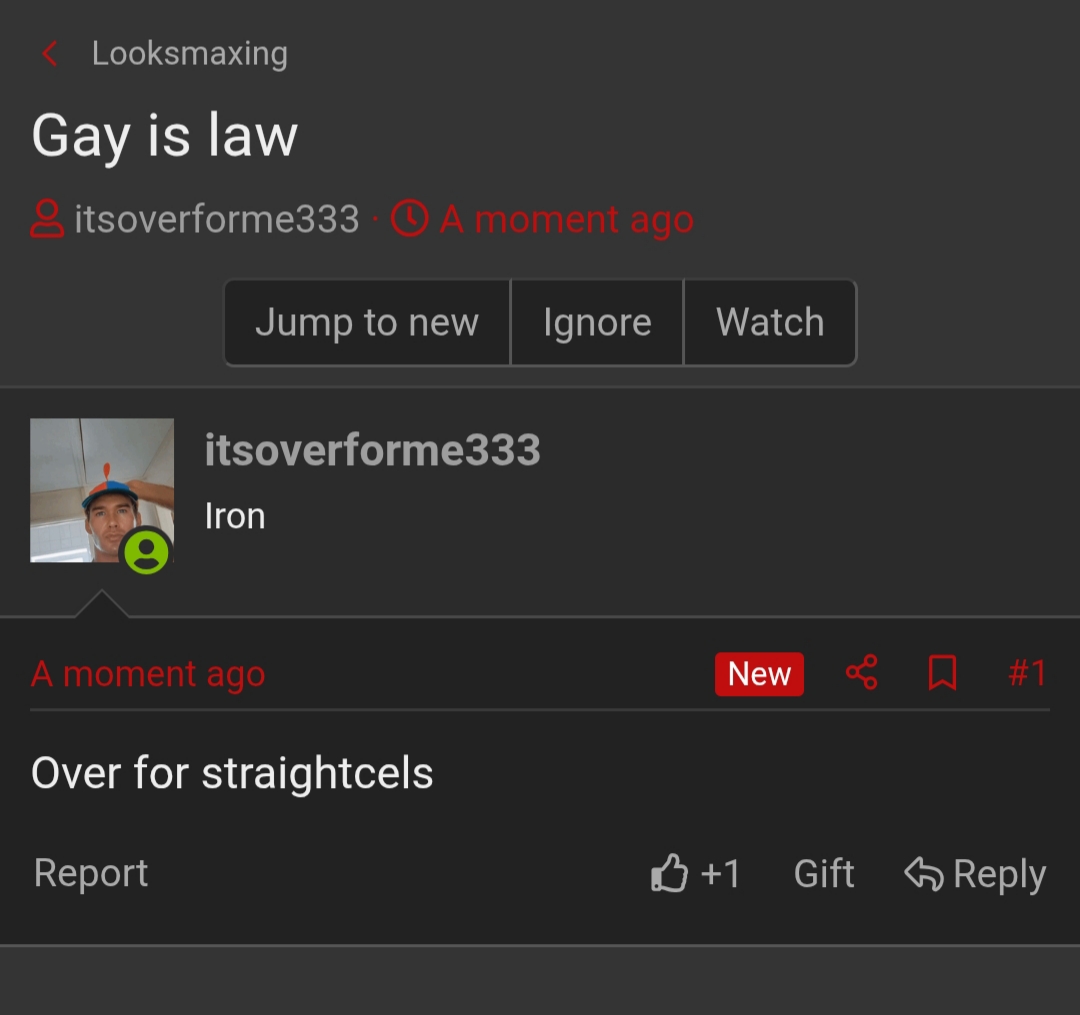Click the thumbs up like icon

[669, 873]
